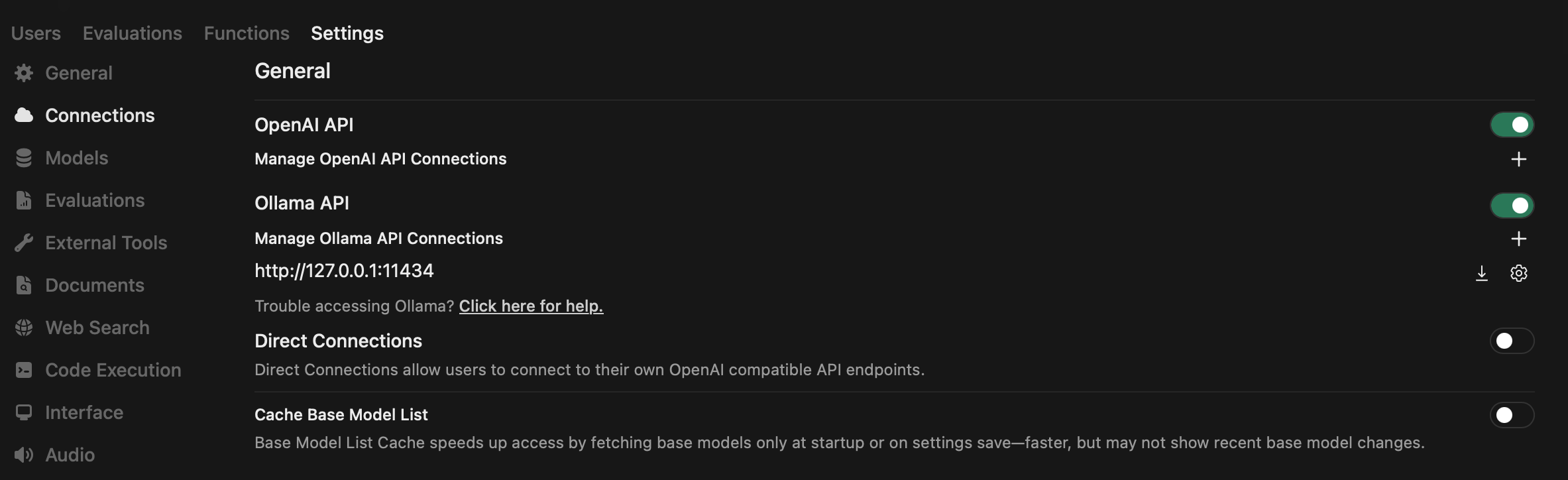1568x480 pixels.
Task: Edit the Ollama URL field
Action: [x=344, y=270]
